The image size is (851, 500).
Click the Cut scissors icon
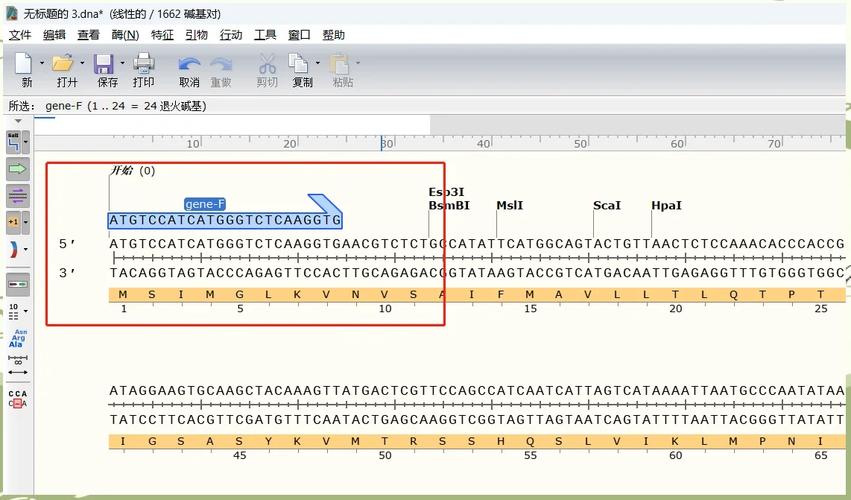(x=266, y=64)
